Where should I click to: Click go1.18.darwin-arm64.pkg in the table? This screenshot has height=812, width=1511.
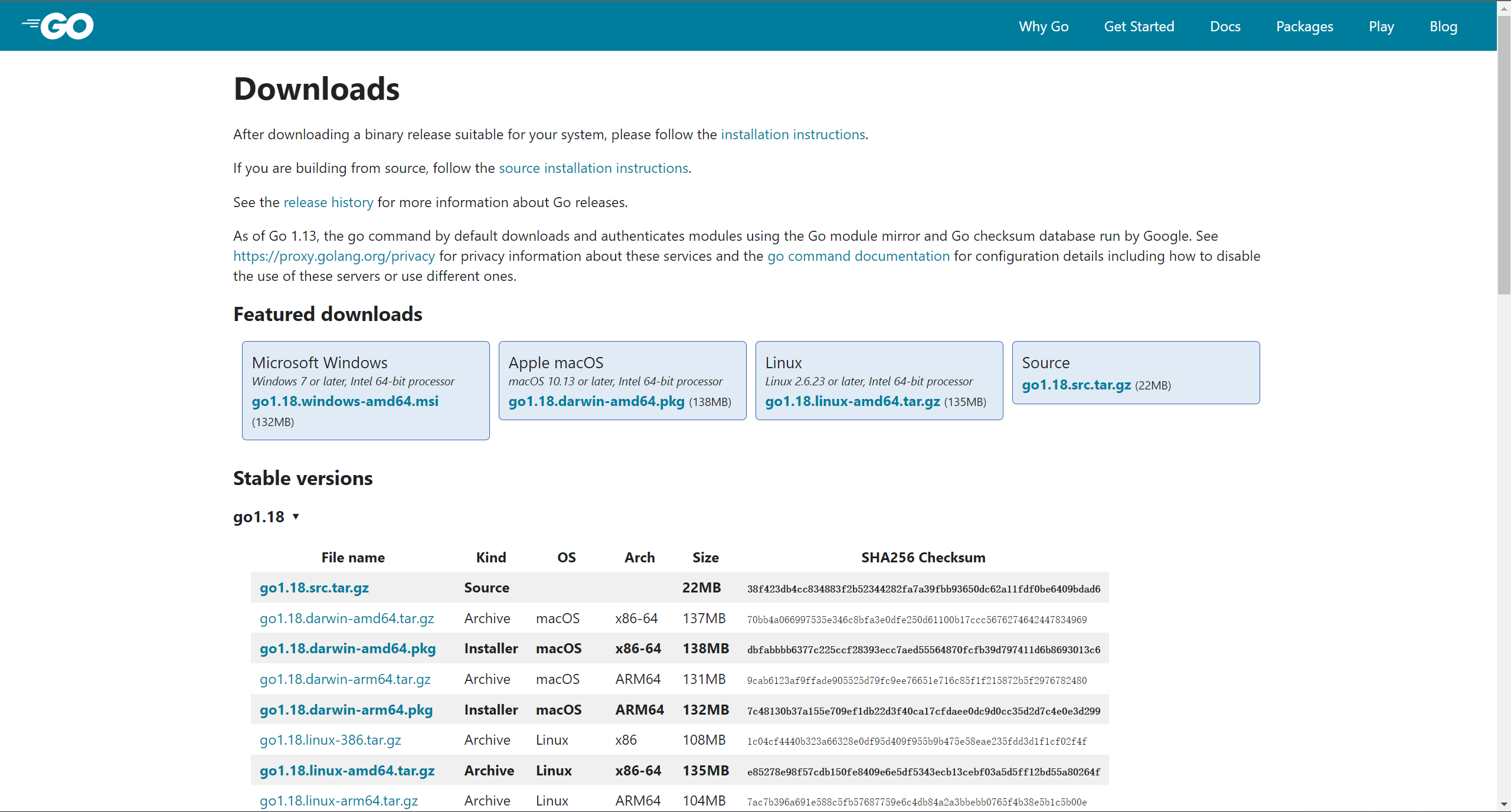click(346, 710)
